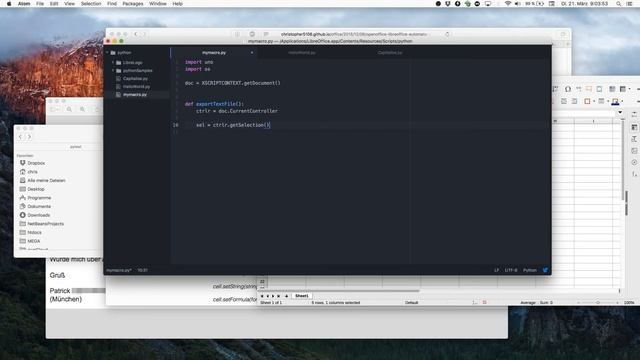Screen dimensions: 640x360
Task: Click the browser address bar URL
Action: 353,34
